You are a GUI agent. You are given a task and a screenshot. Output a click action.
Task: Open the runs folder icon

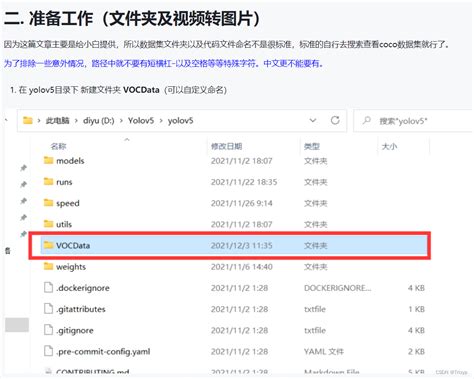point(49,182)
